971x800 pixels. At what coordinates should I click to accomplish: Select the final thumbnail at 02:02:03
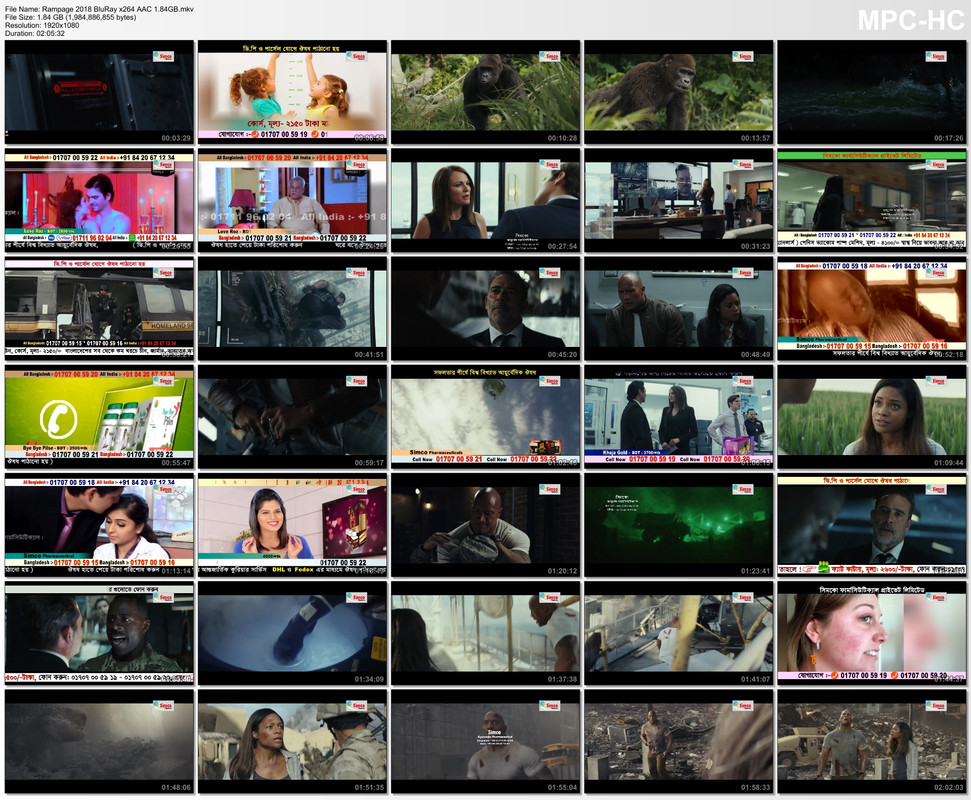871,741
